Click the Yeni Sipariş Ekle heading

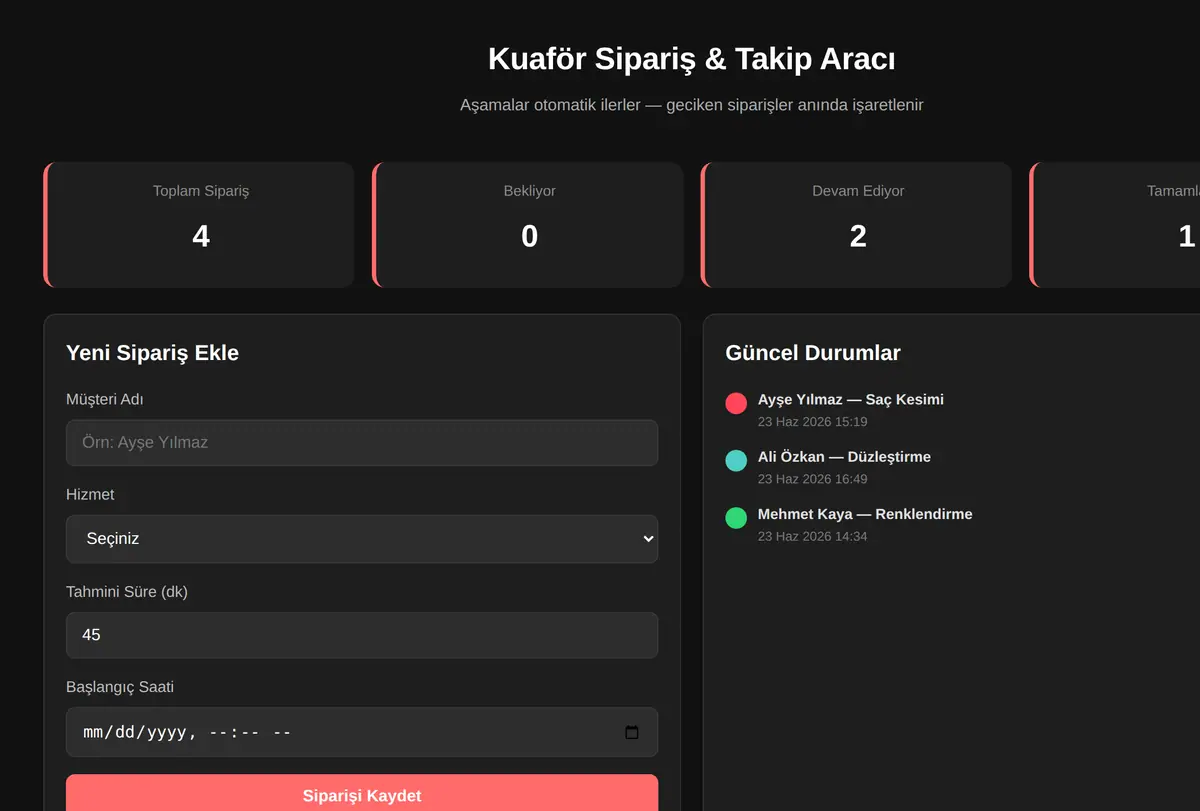point(152,352)
